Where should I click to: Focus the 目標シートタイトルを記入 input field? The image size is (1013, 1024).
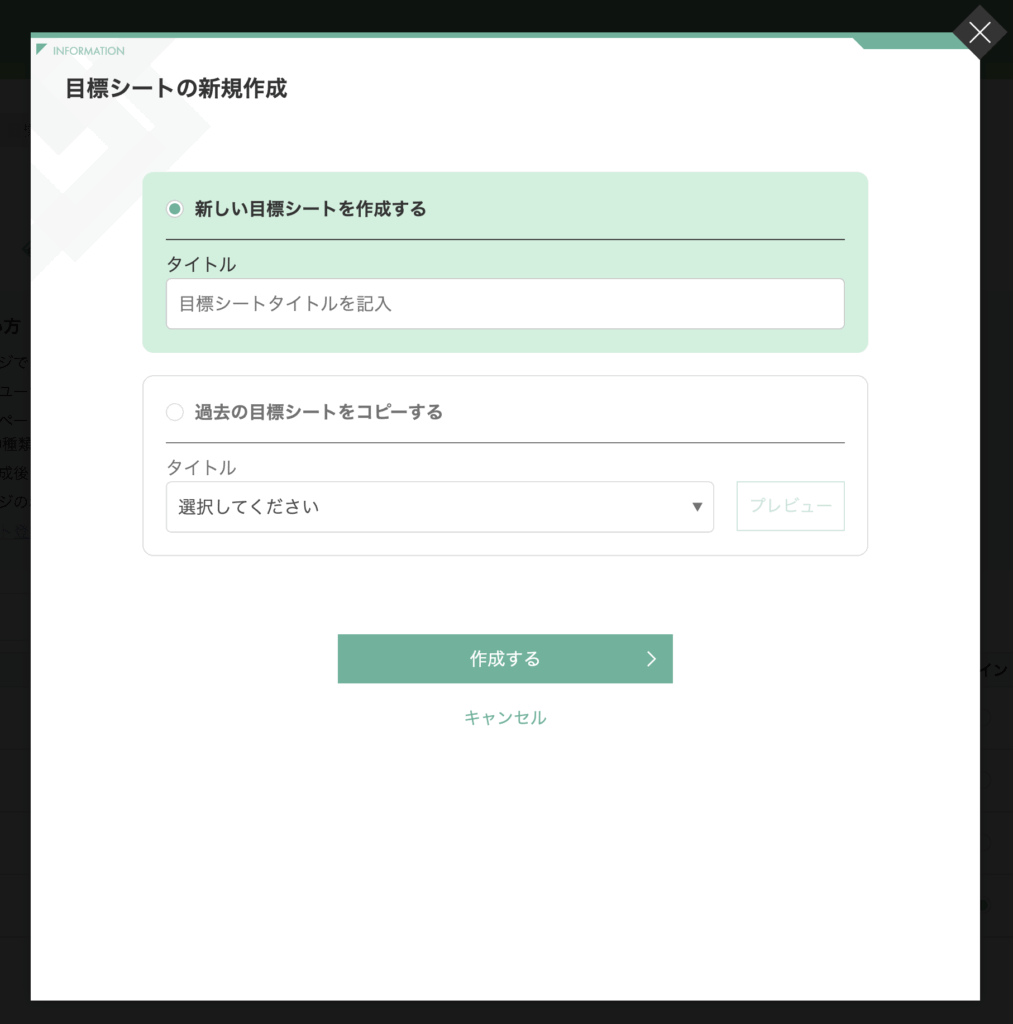pyautogui.click(x=505, y=304)
